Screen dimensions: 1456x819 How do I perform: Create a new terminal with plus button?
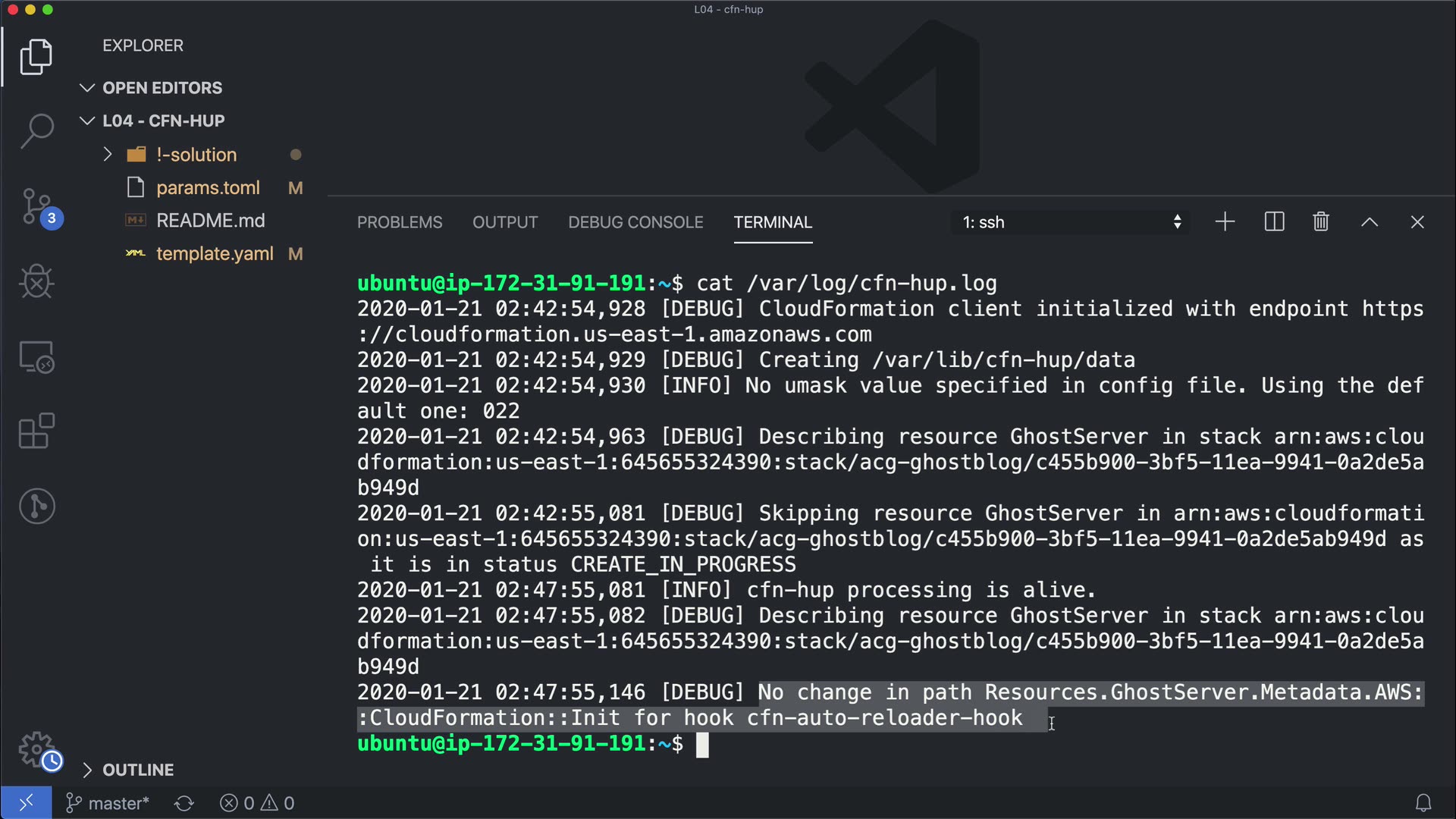pyautogui.click(x=1225, y=222)
